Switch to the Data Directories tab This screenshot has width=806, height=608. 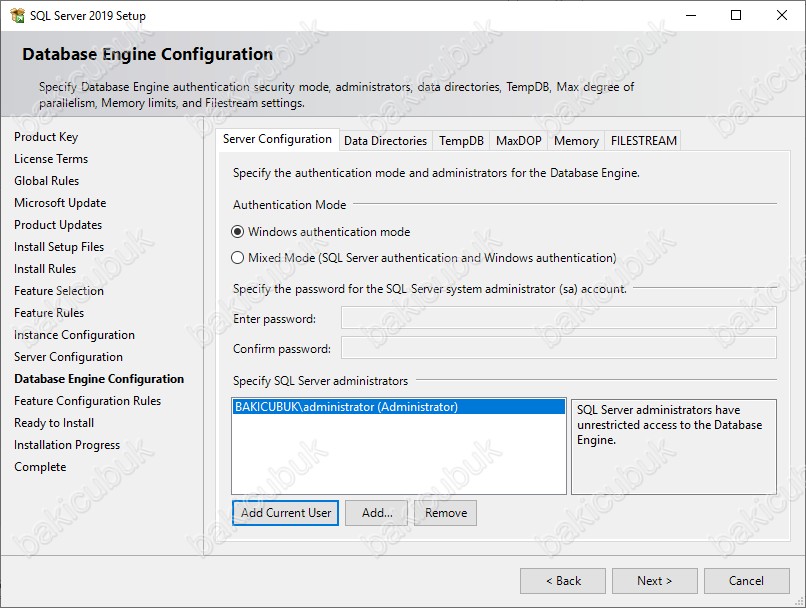tap(386, 141)
